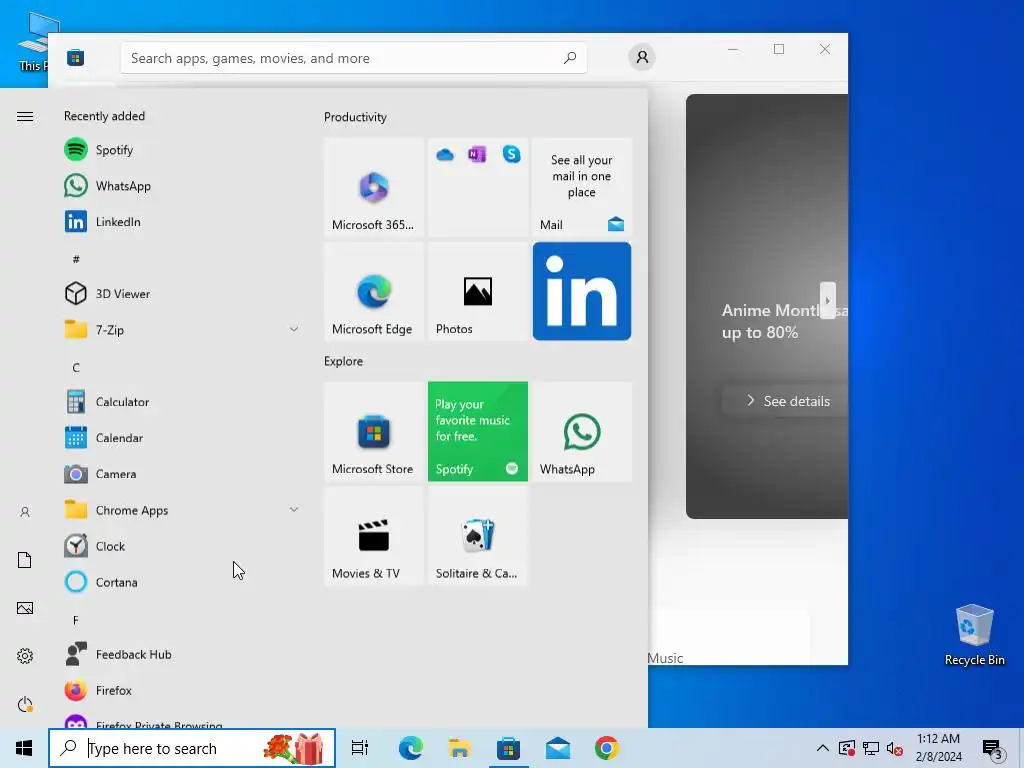
Task: Select the 'C' letter group header
Action: [x=76, y=368]
